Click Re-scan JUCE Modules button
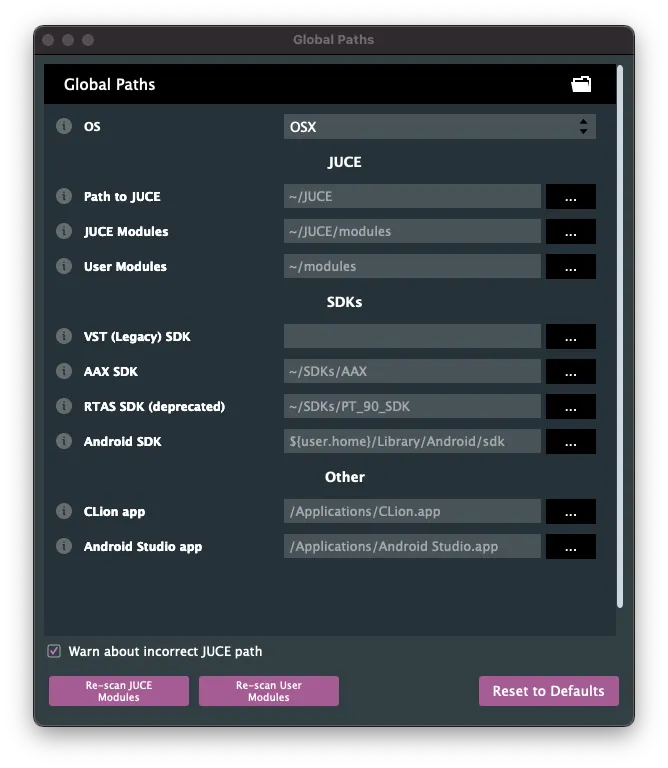The width and height of the screenshot is (668, 768). pyautogui.click(x=119, y=691)
